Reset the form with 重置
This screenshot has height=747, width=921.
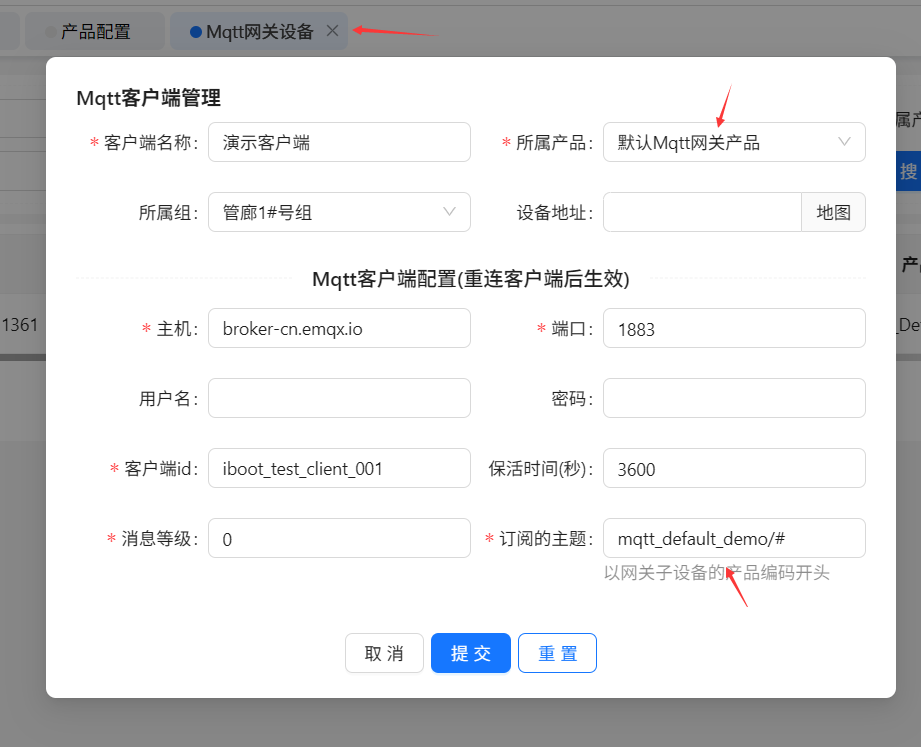click(557, 653)
